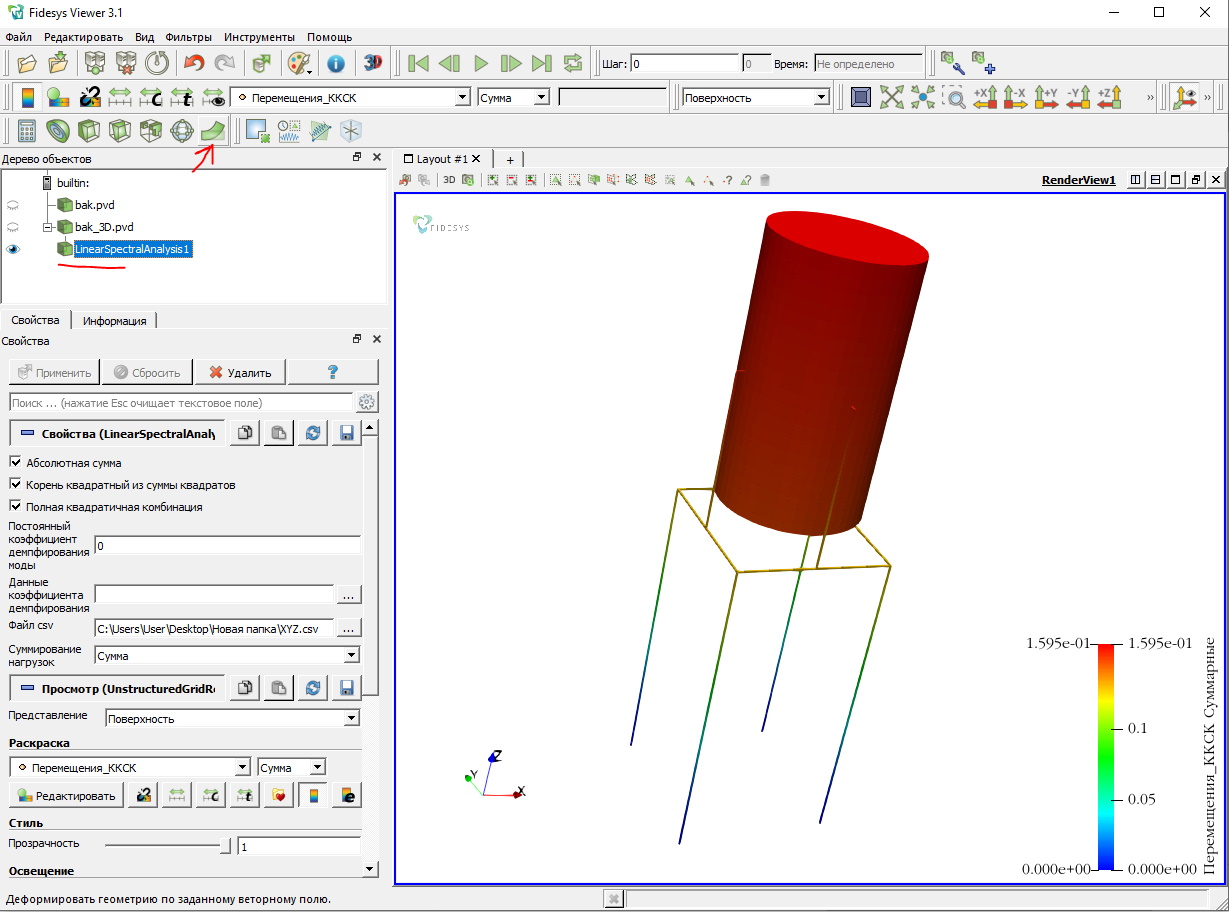Image resolution: width=1229 pixels, height=912 pixels.
Task: Set view direction to +X
Action: tap(985, 97)
